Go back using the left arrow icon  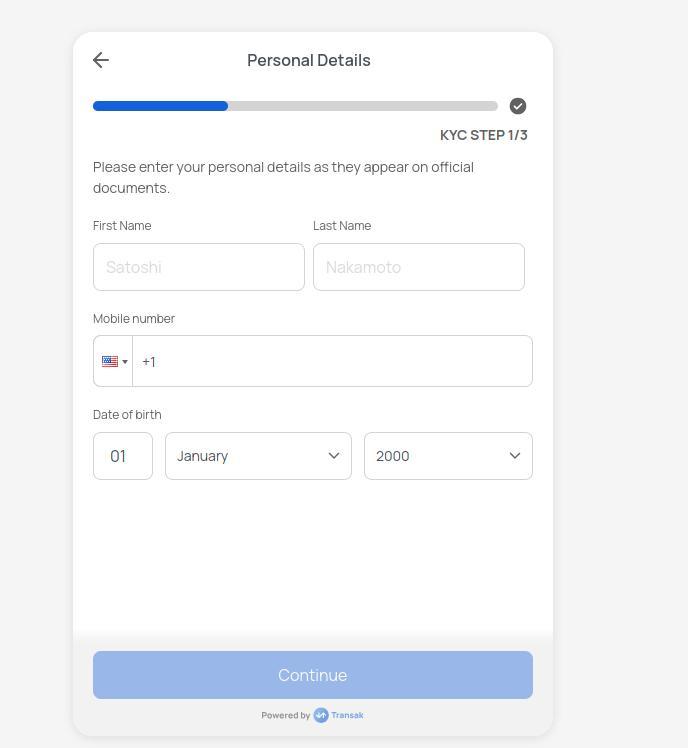[x=101, y=60]
